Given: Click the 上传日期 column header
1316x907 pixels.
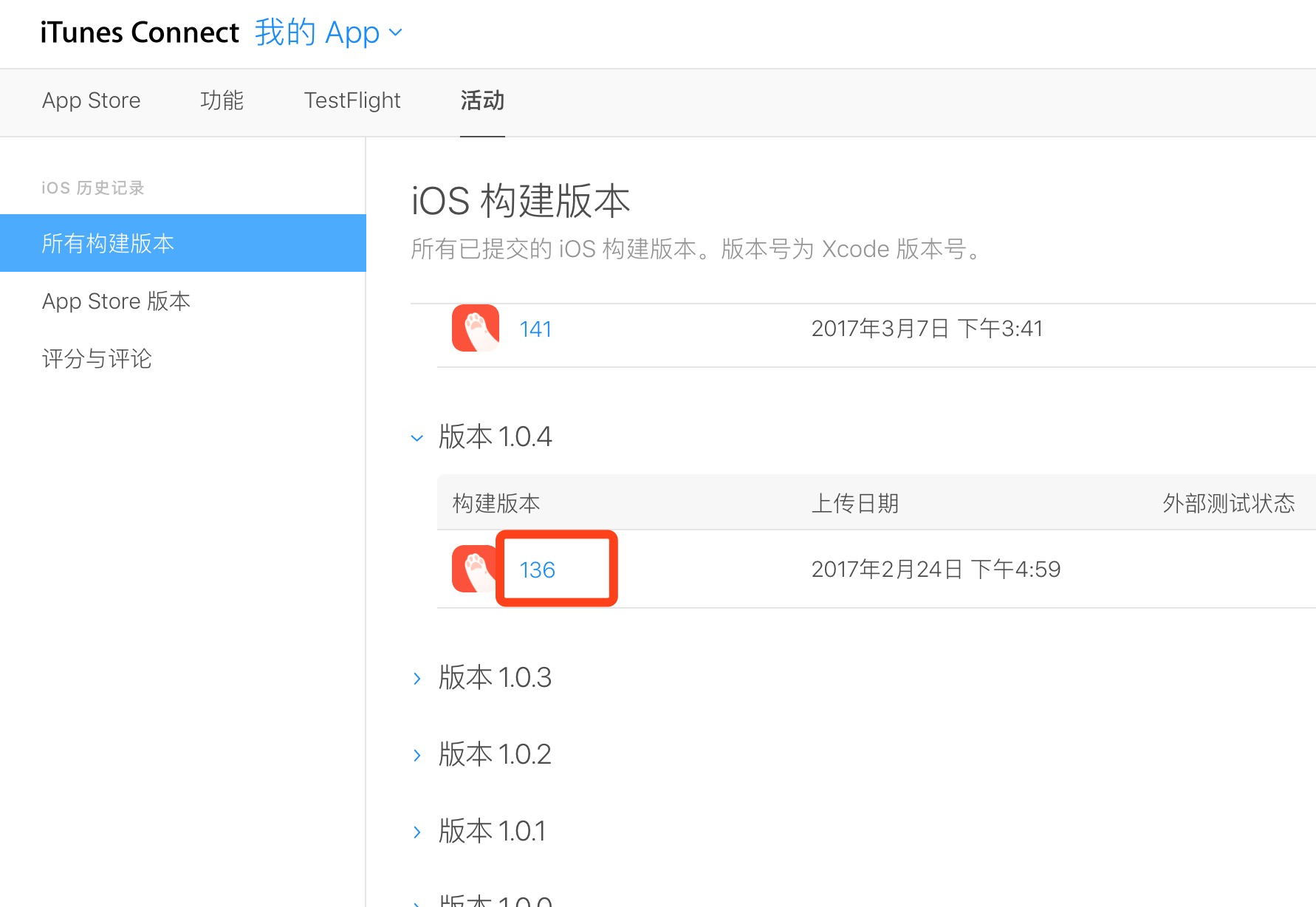Looking at the screenshot, I should (x=855, y=503).
